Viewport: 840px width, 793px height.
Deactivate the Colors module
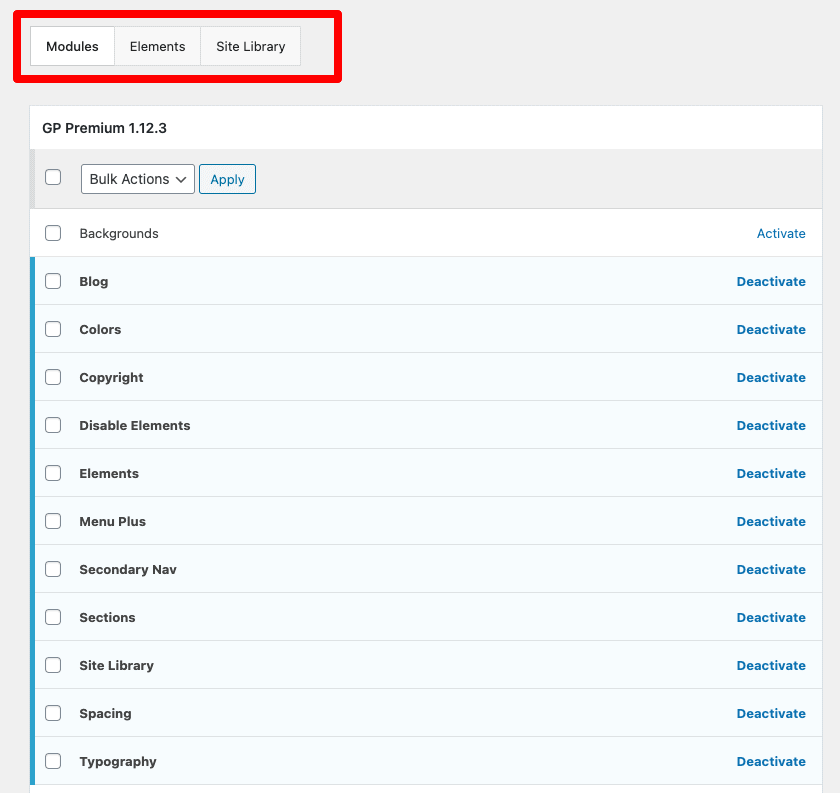click(x=770, y=329)
